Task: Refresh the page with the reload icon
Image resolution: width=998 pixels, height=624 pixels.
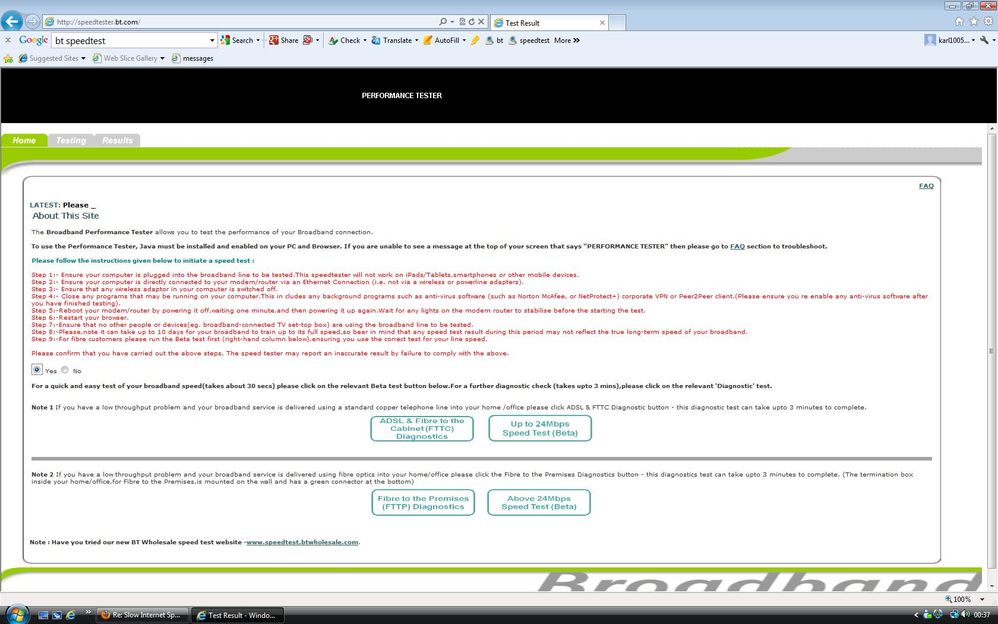Action: (472, 22)
